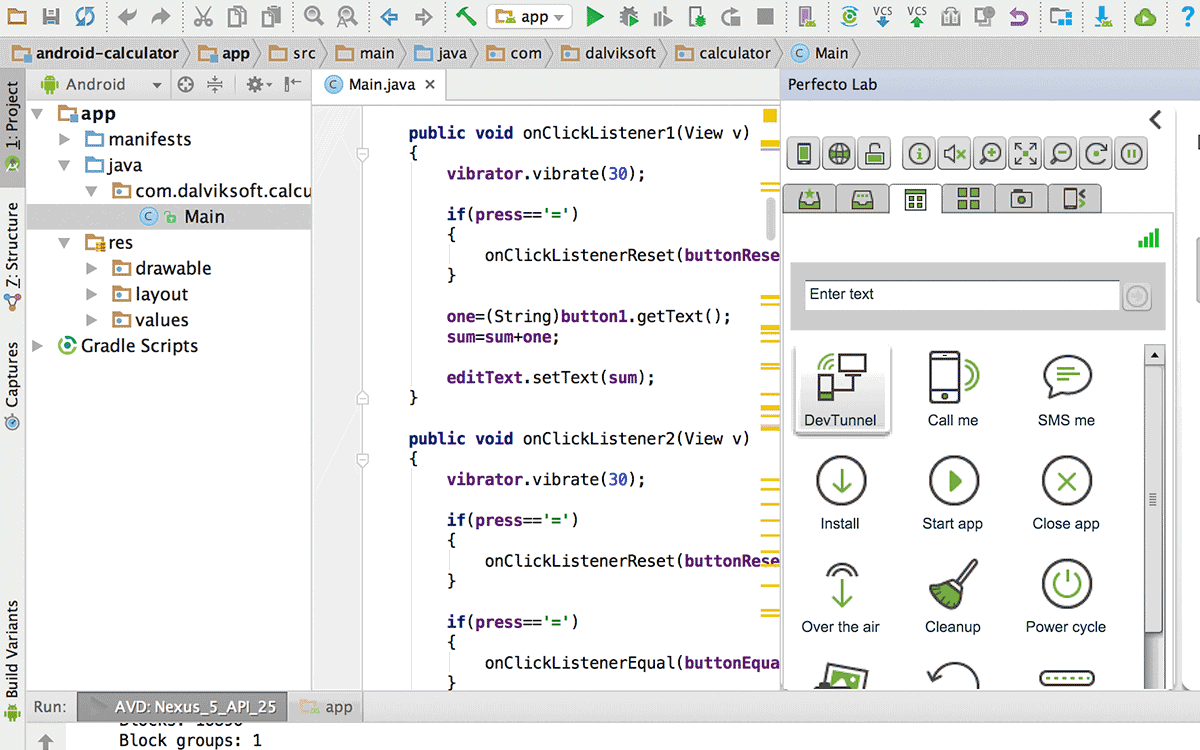Viewport: 1200px width, 750px height.
Task: Click the Cut scissors icon
Action: pyautogui.click(x=203, y=16)
